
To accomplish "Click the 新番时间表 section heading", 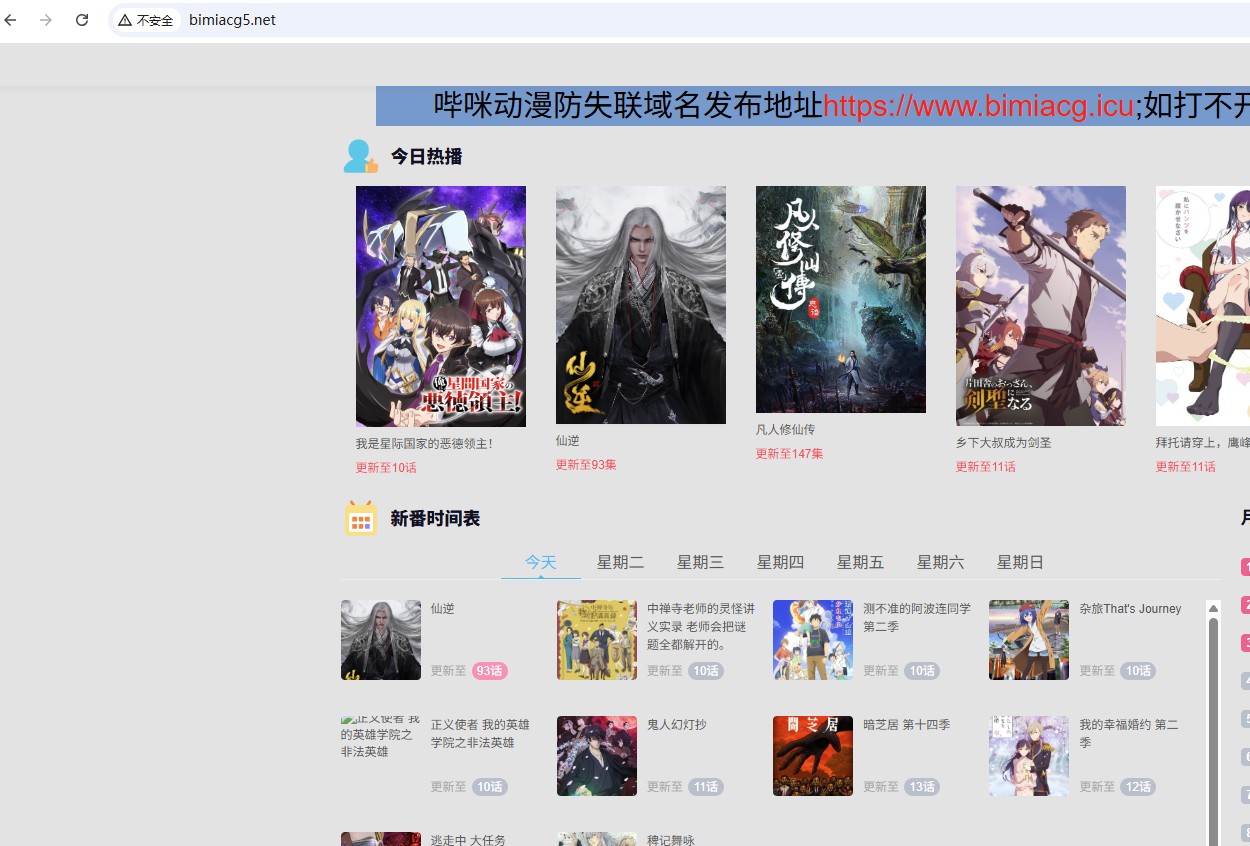I will point(435,518).
